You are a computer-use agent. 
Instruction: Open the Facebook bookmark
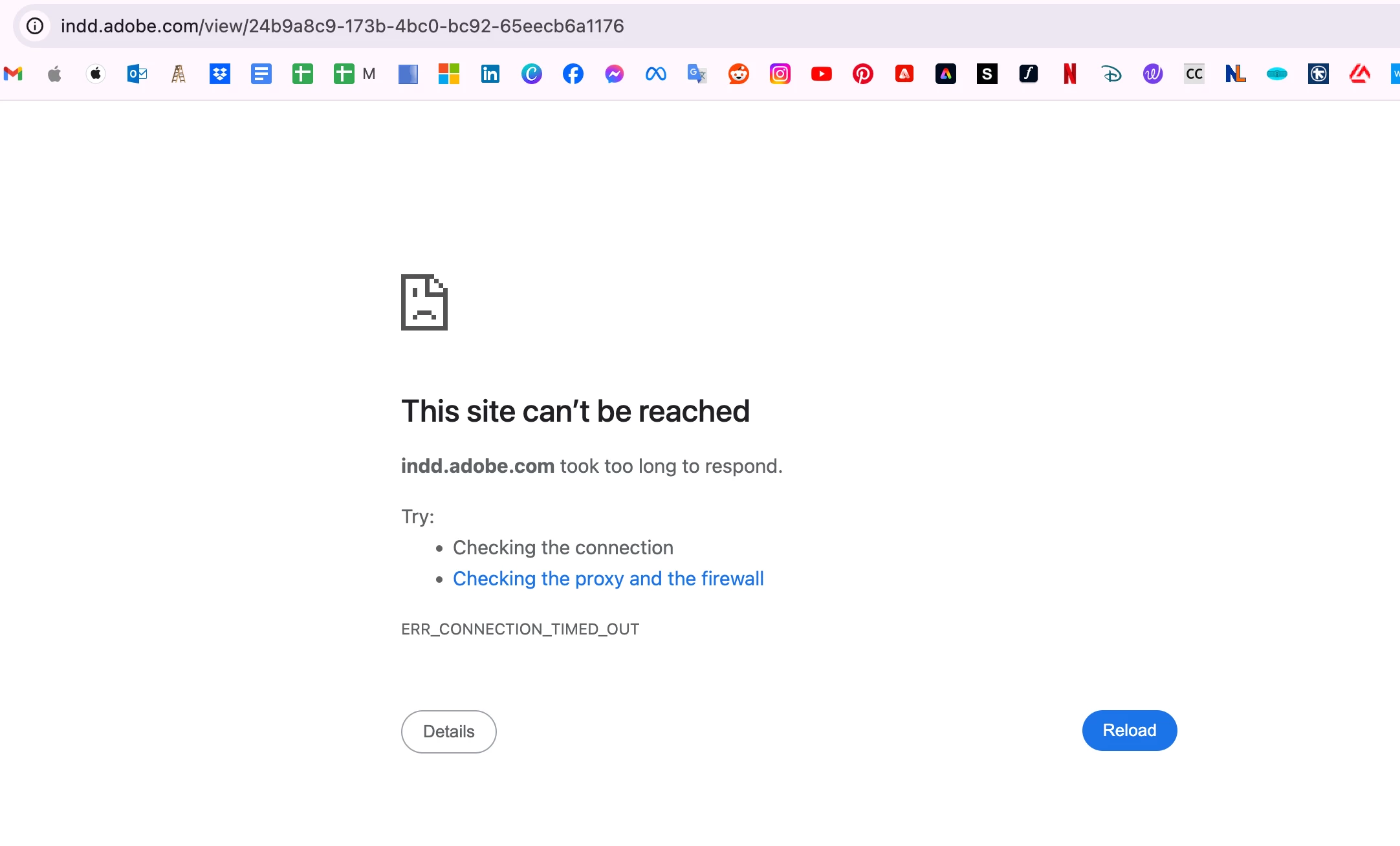573,74
